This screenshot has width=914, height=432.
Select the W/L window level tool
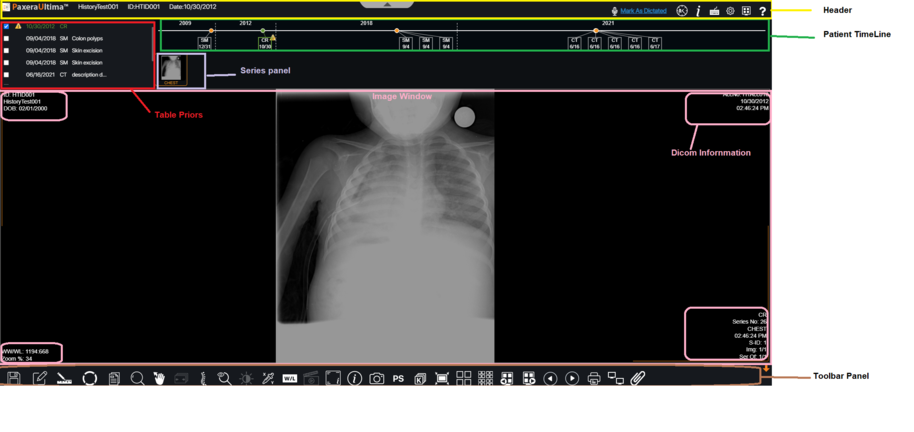(290, 378)
